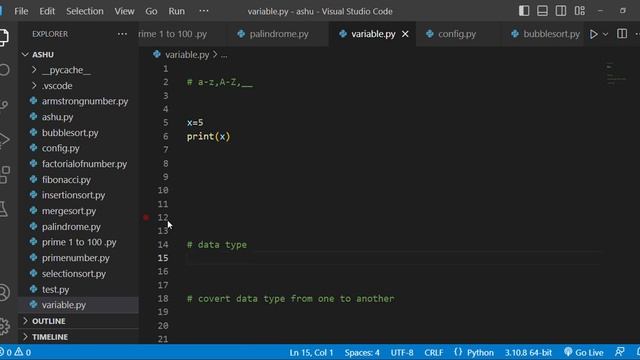
Task: Expand the .vscode folder
Action: [78, 86]
